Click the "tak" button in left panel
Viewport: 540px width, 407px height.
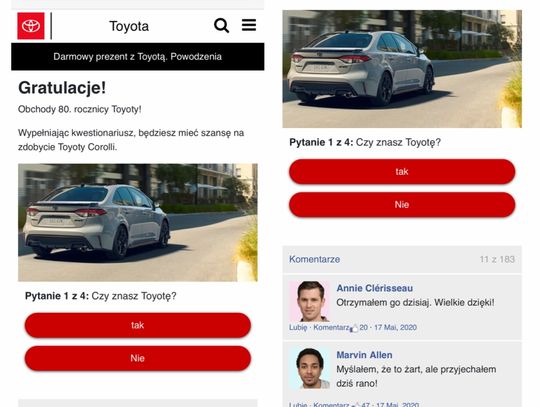tap(138, 325)
